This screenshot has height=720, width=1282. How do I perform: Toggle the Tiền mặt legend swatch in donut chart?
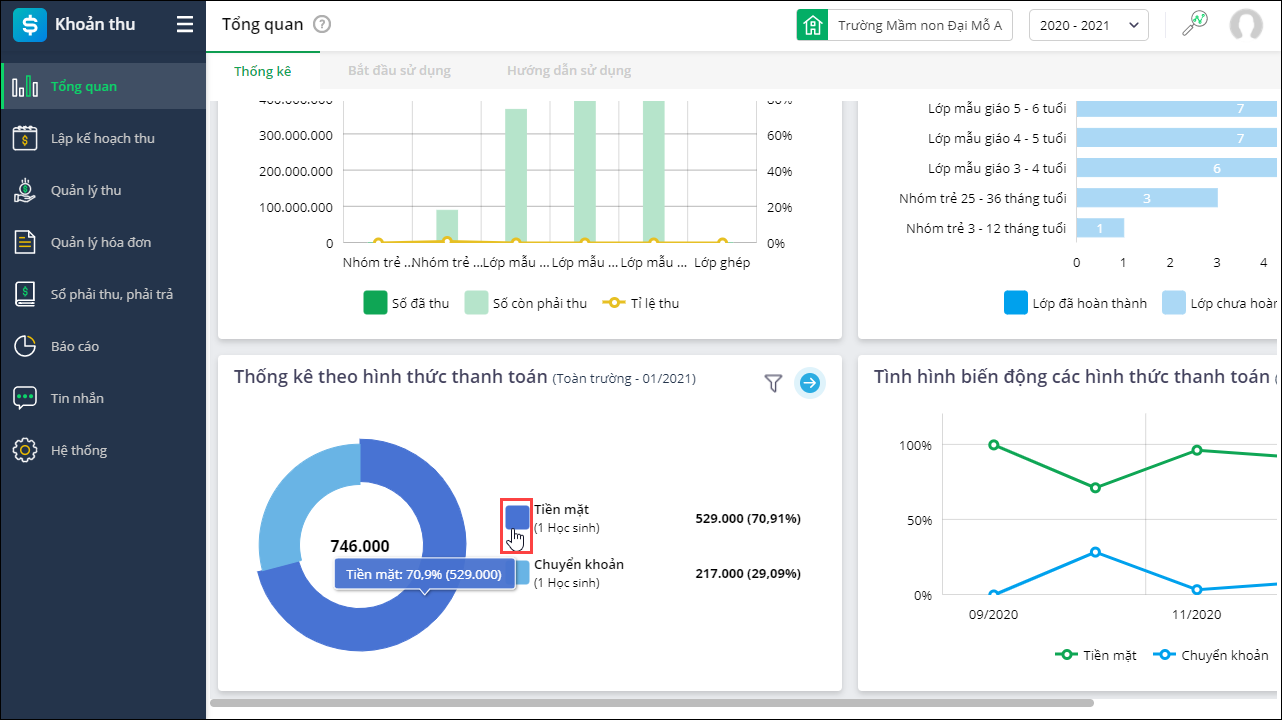pyautogui.click(x=517, y=516)
